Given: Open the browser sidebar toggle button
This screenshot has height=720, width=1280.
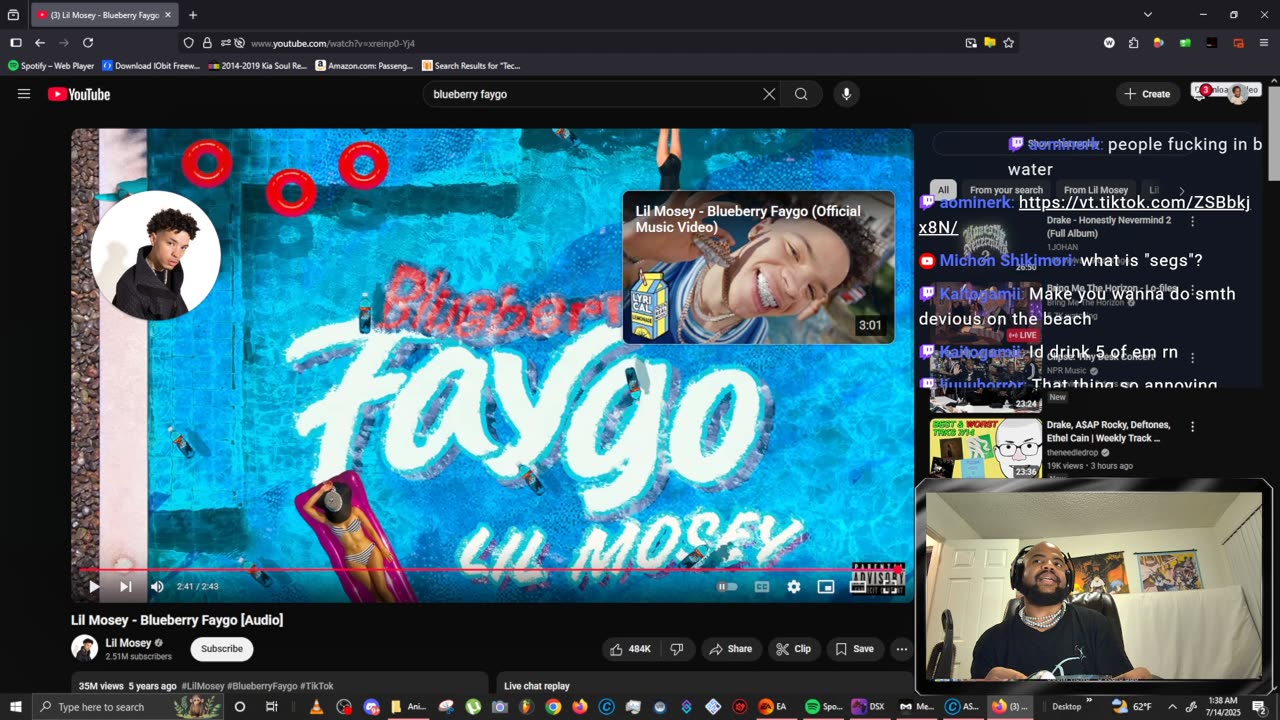Looking at the screenshot, I should [x=16, y=43].
